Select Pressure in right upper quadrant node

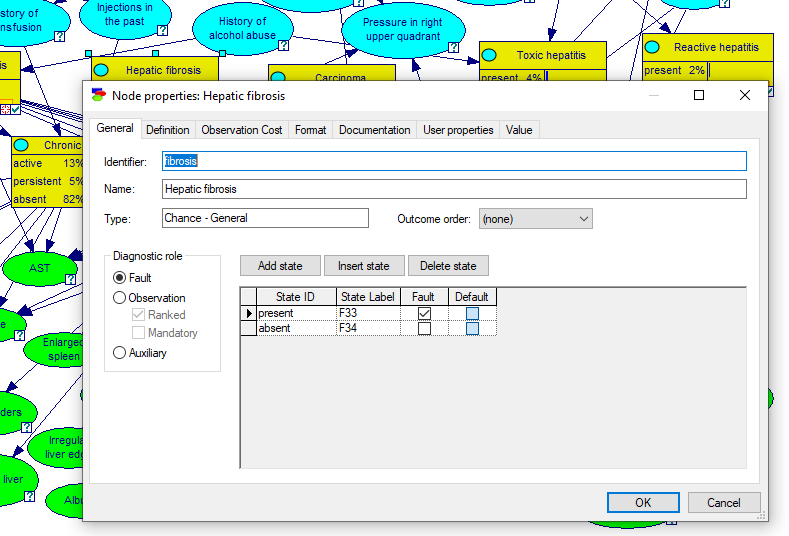[x=403, y=29]
